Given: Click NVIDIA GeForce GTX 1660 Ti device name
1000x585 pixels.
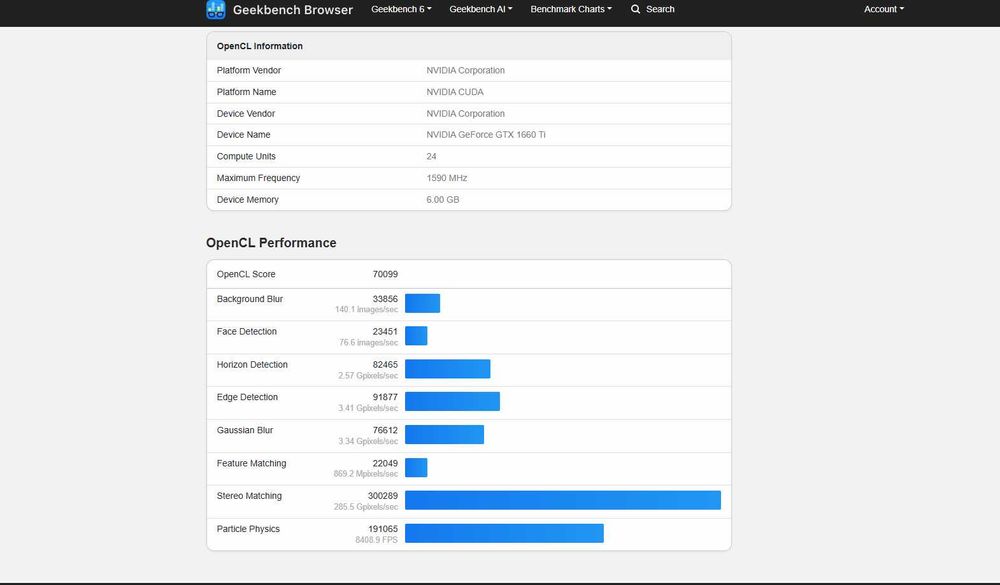Looking at the screenshot, I should (x=486, y=135).
